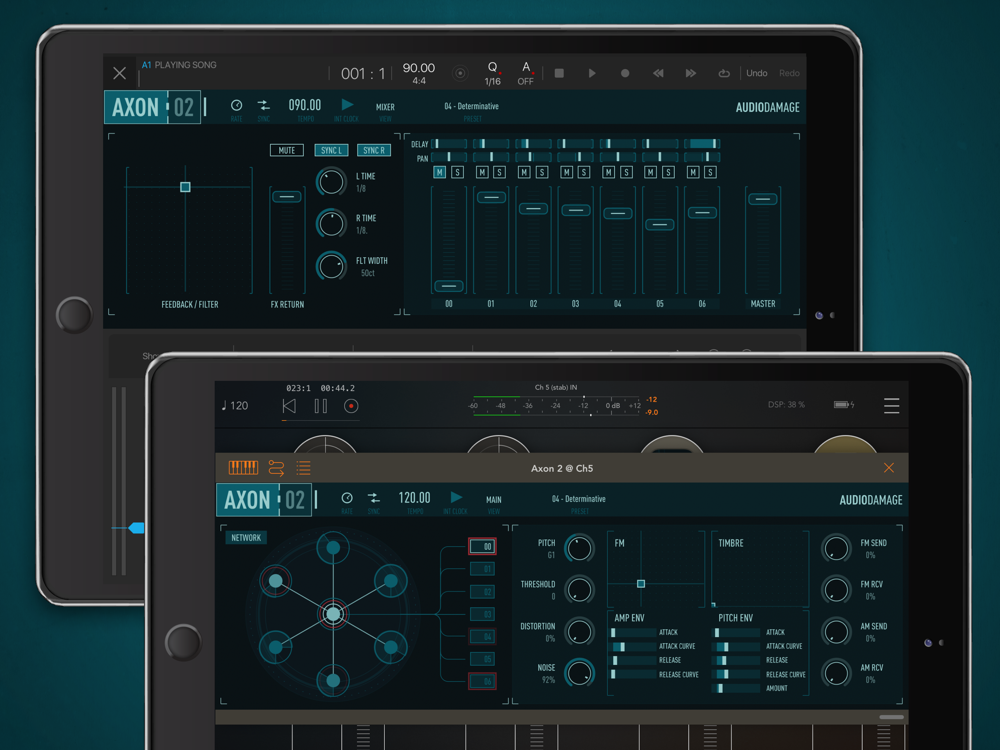Return to start with the skip-back icon beside ♩ 120

click(x=289, y=406)
